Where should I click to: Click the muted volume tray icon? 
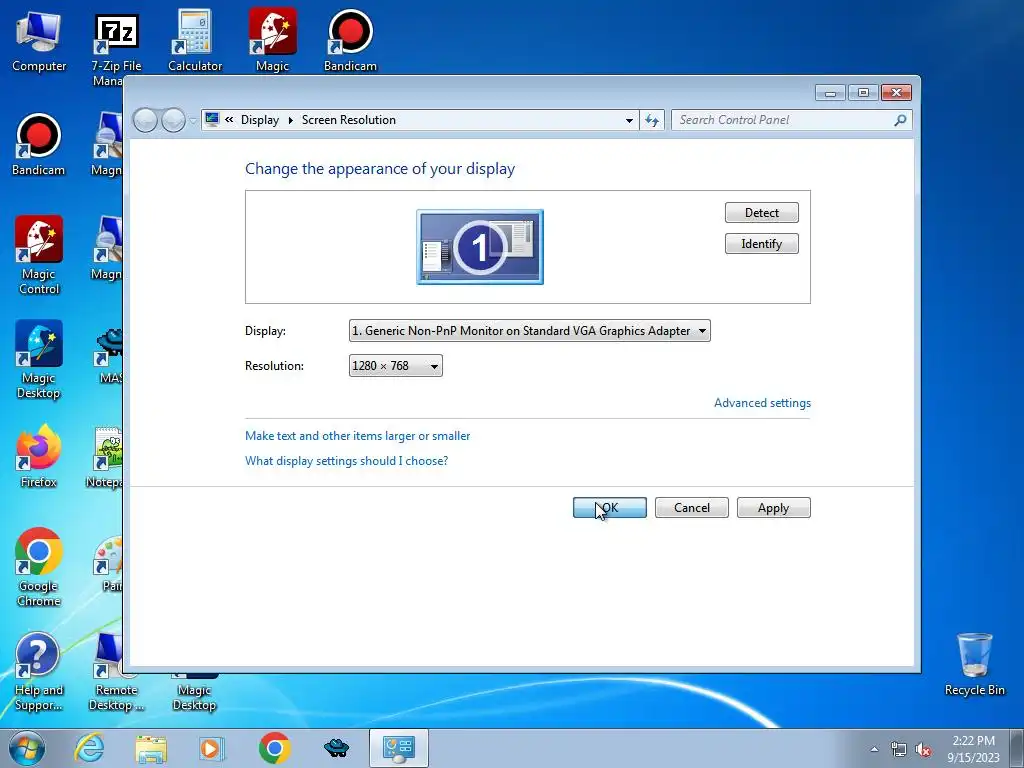point(923,750)
